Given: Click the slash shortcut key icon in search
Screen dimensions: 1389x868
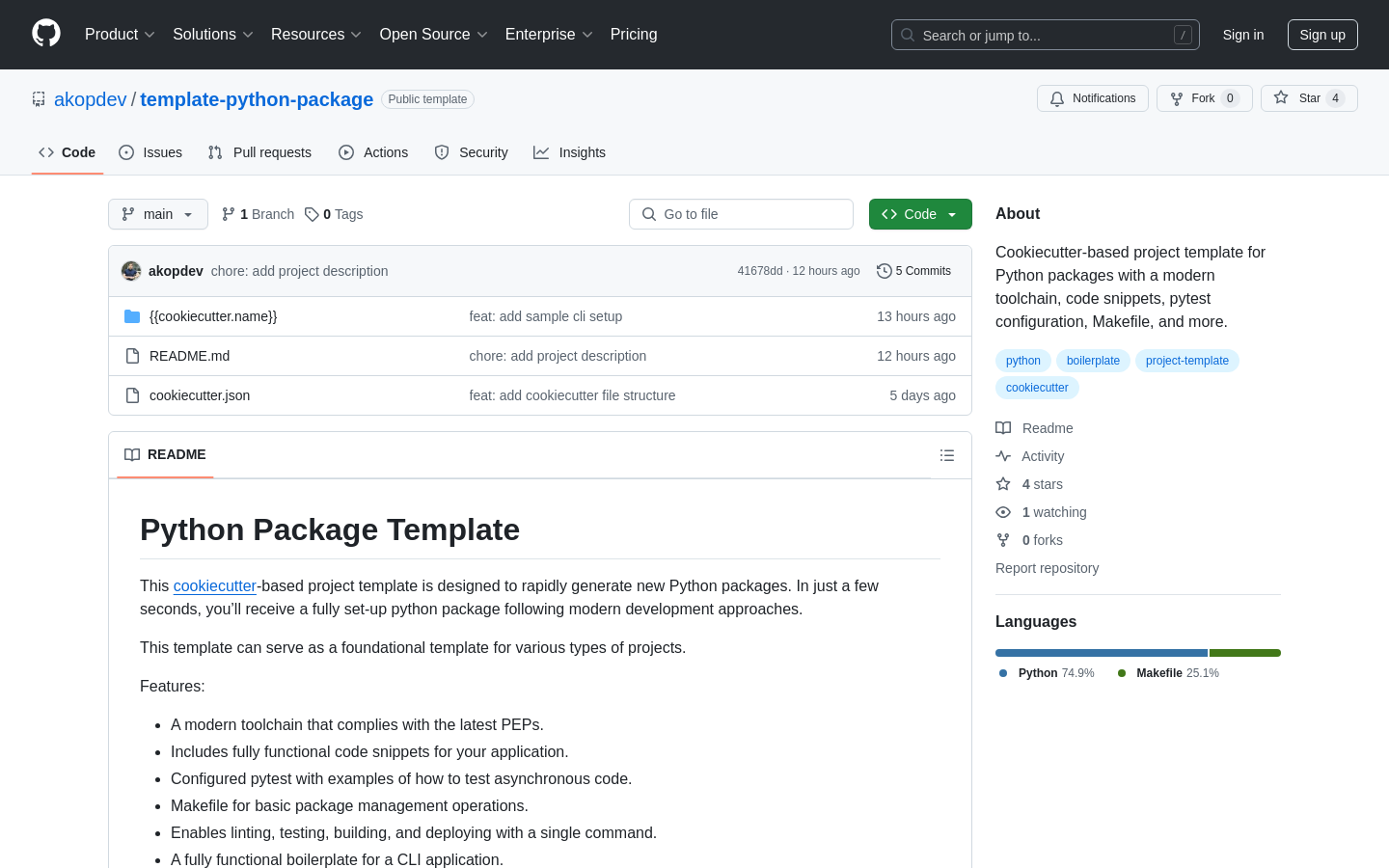Looking at the screenshot, I should click(1183, 35).
